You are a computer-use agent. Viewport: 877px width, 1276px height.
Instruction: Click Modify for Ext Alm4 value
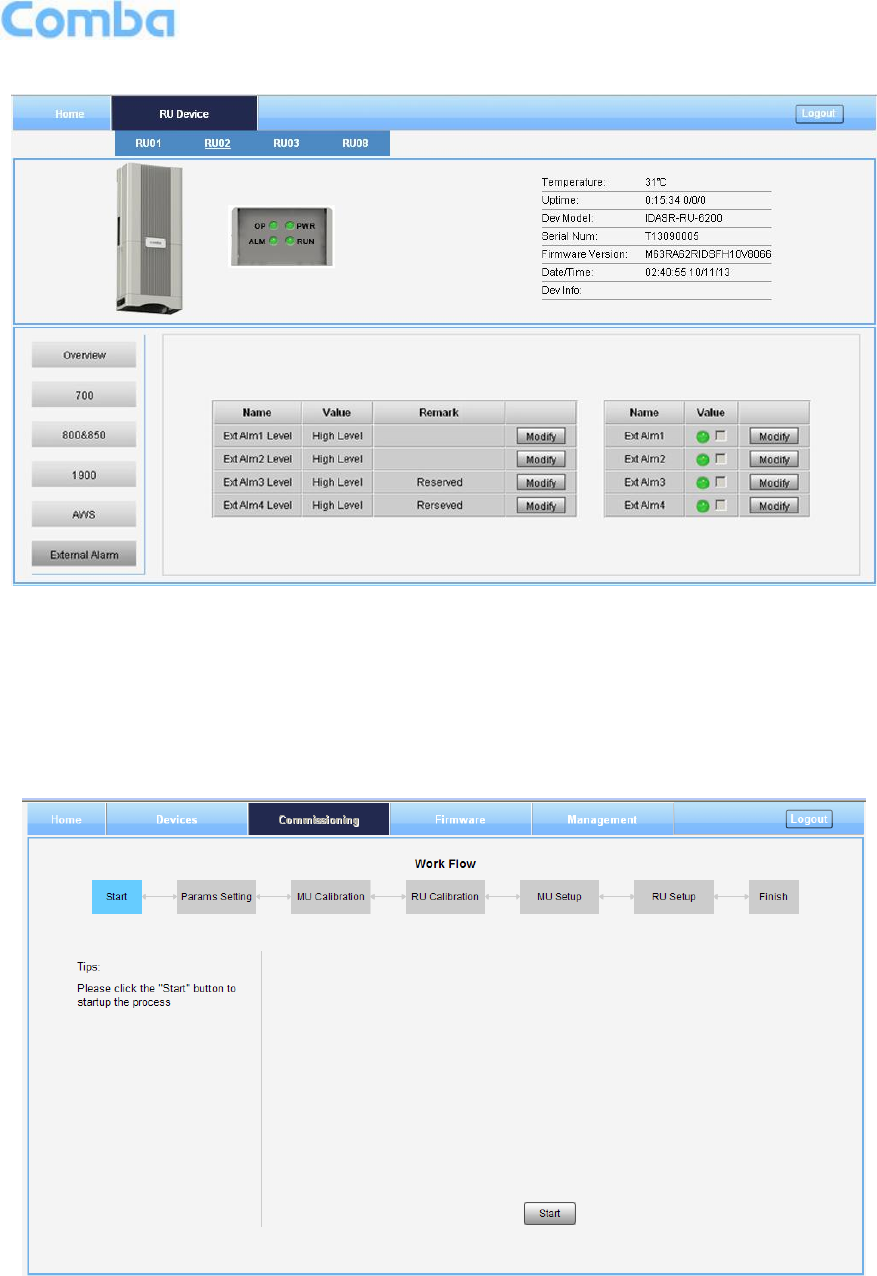(775, 505)
